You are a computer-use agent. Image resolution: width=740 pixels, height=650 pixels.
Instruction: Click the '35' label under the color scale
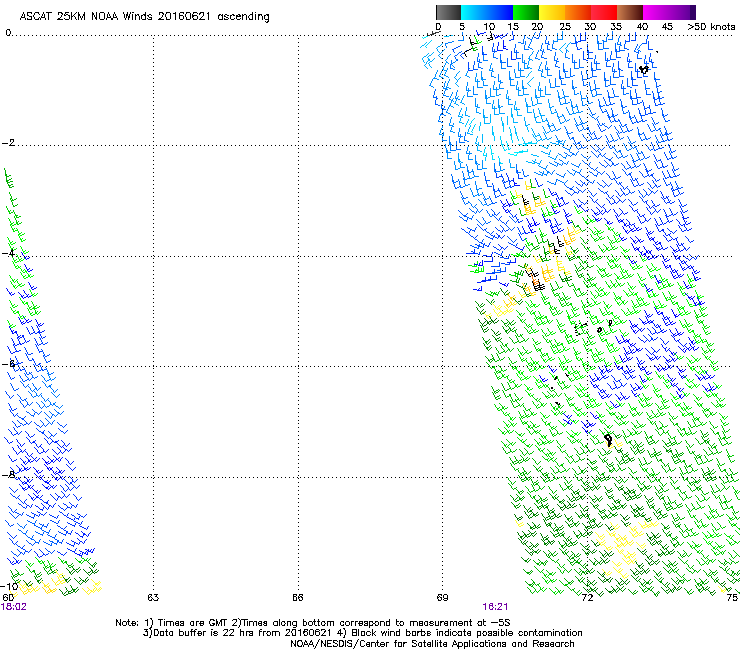(616, 27)
